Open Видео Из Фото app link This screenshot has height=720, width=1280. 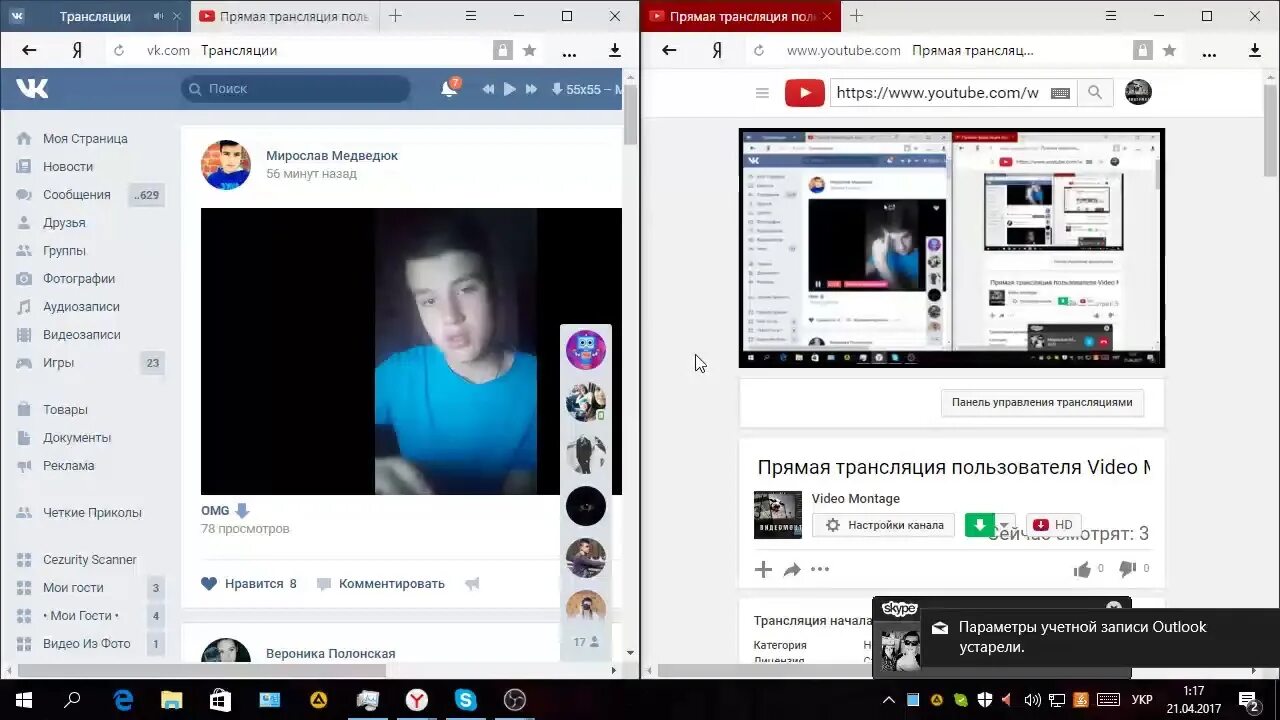[x=87, y=644]
